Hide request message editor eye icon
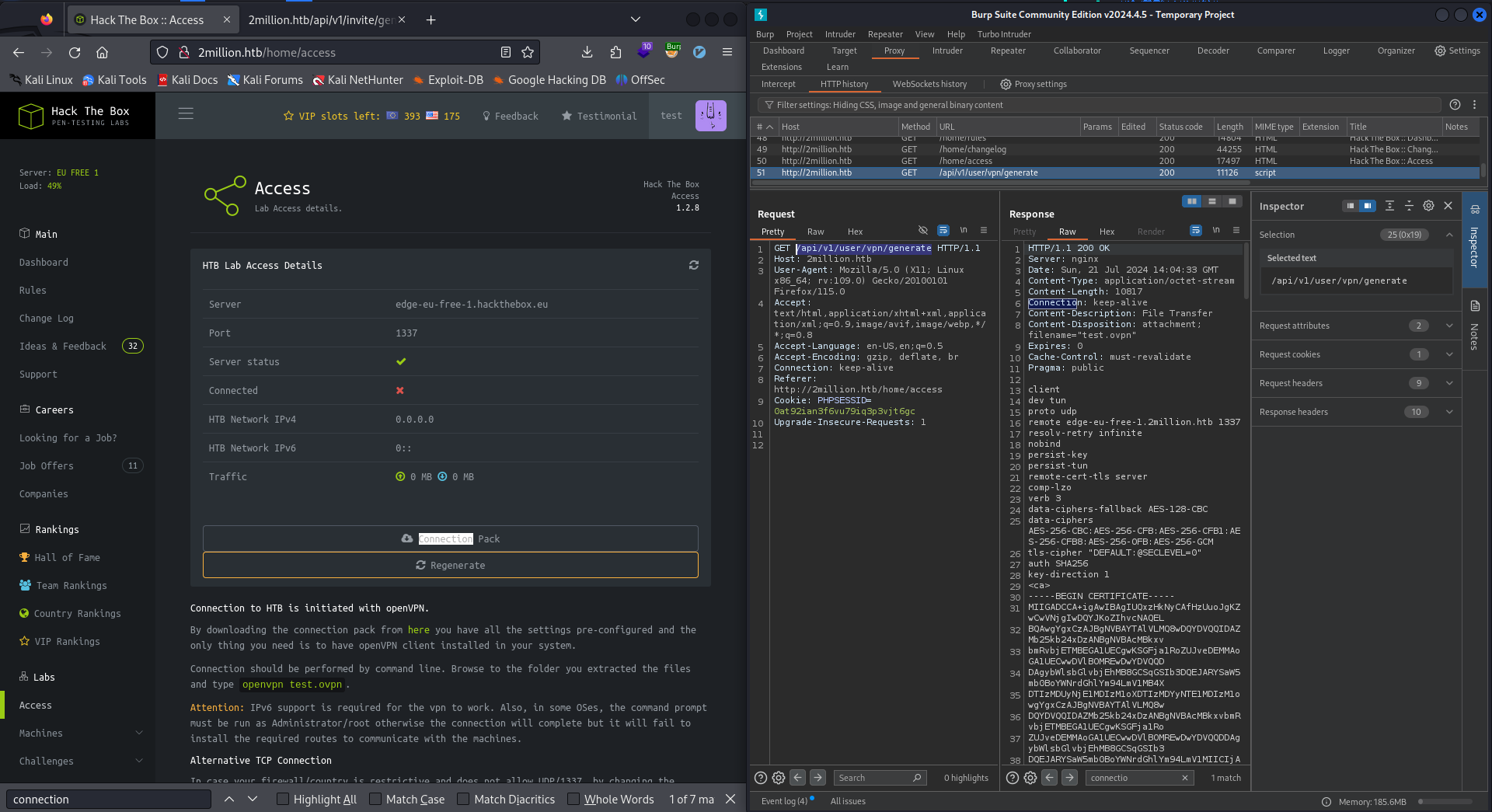 (923, 230)
